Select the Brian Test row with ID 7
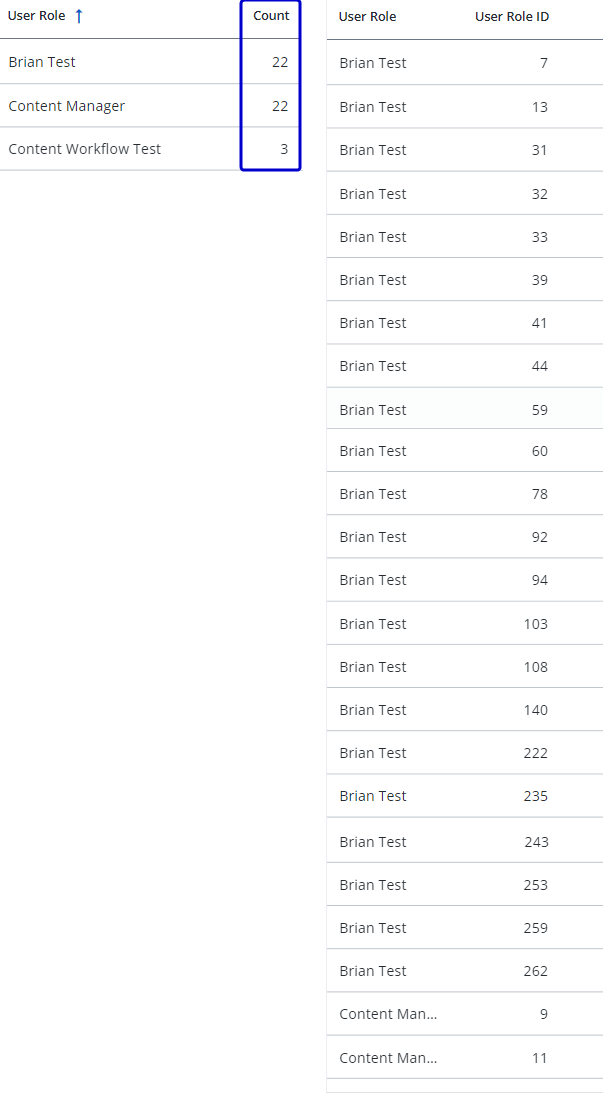613x1114 pixels. tap(465, 63)
